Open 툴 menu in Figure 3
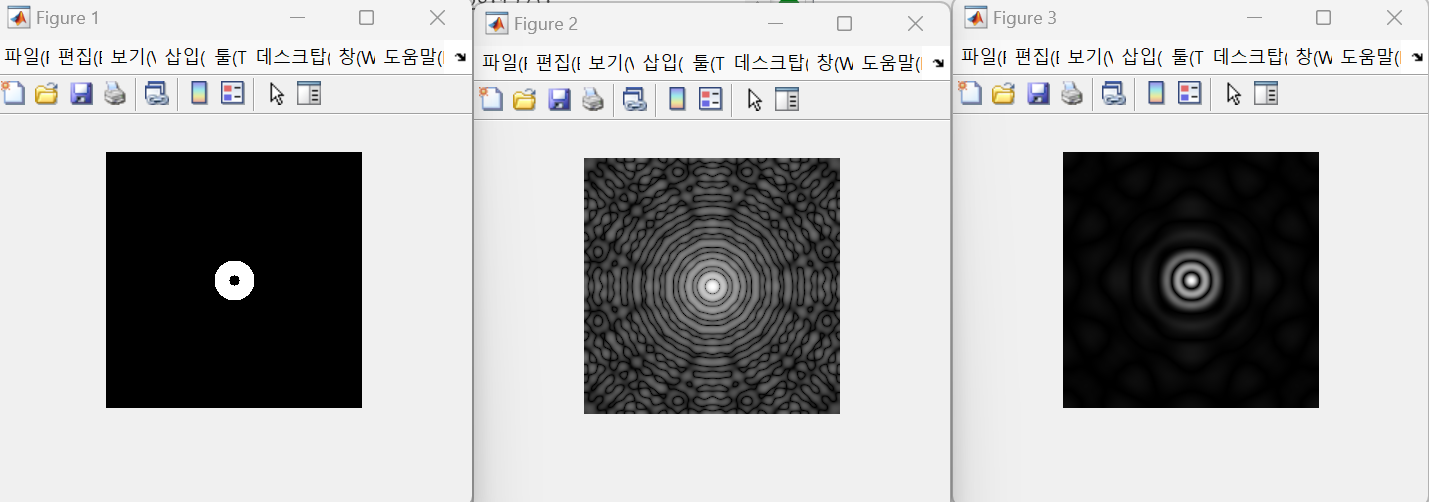 pyautogui.click(x=1188, y=57)
